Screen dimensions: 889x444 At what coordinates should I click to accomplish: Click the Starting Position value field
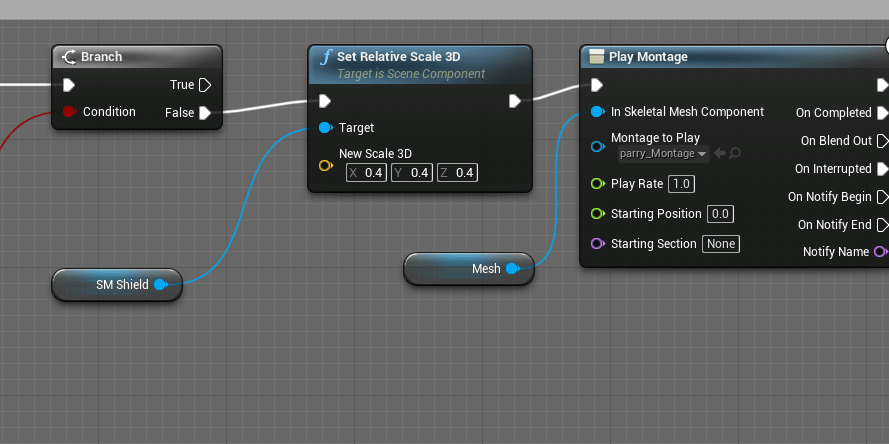[x=720, y=214]
